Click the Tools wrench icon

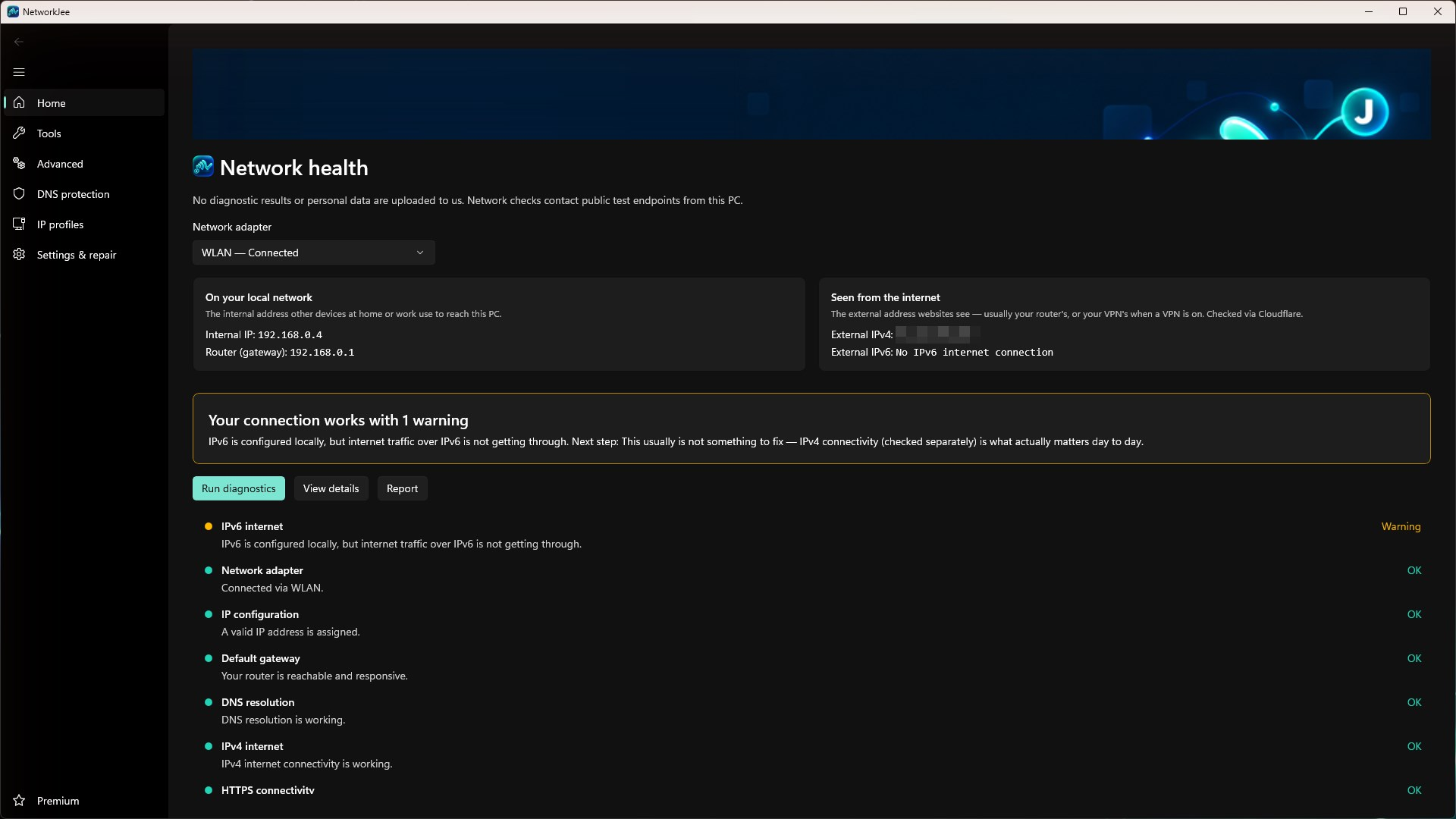20,133
